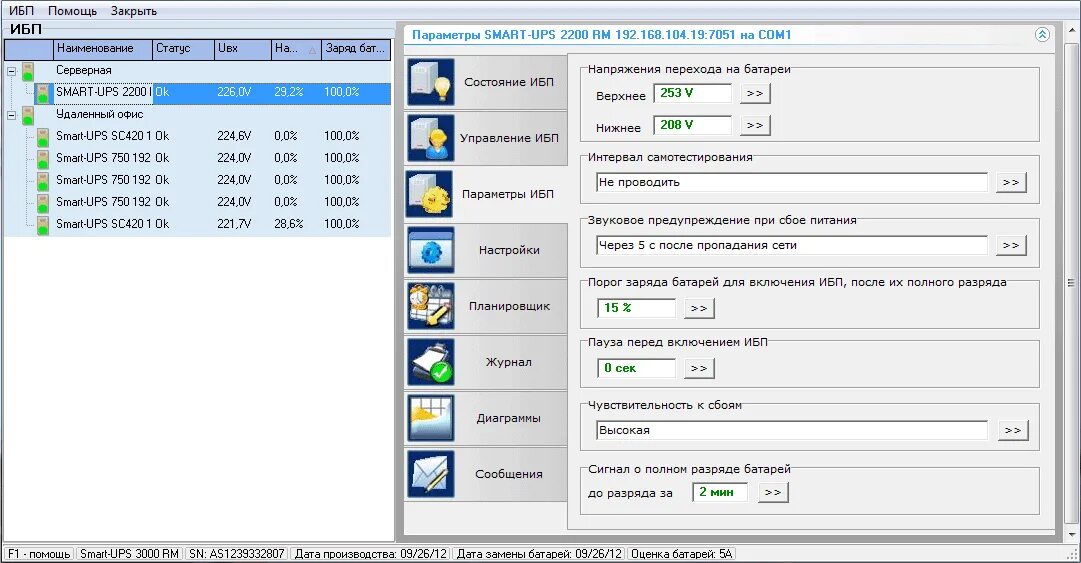Switch to Диаграммы tab
This screenshot has height=563, width=1081.
[486, 418]
